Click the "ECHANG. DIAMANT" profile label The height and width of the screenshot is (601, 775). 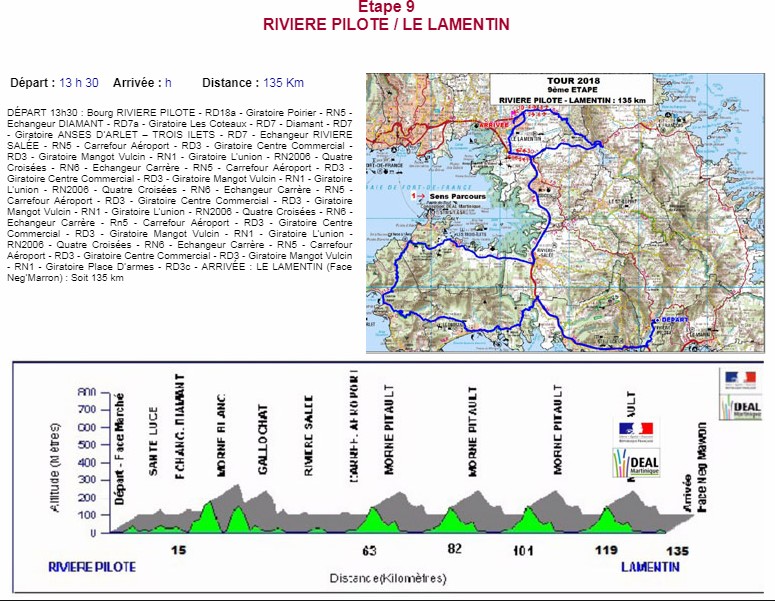pos(180,426)
